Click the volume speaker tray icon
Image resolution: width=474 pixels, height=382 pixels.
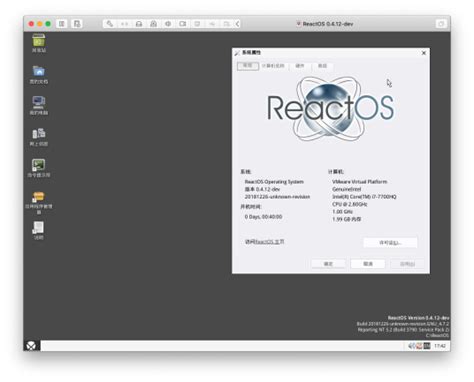pos(412,346)
